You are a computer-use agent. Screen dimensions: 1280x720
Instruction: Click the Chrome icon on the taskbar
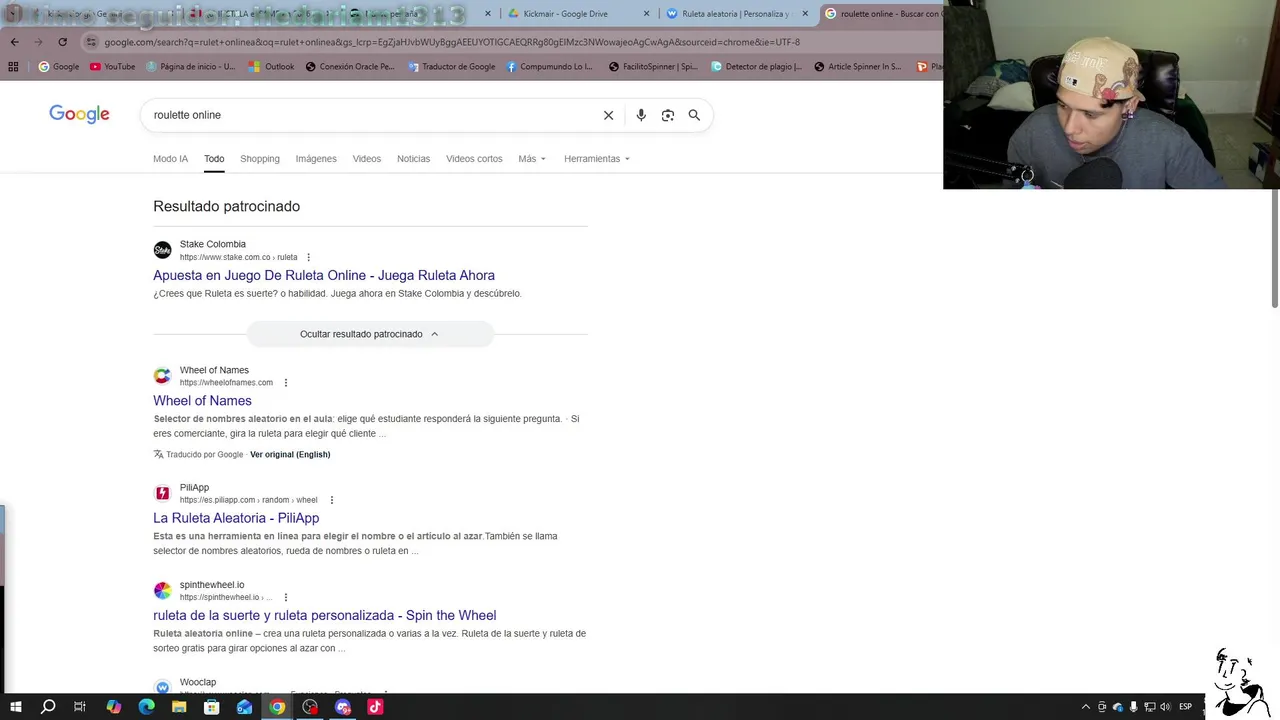tap(277, 707)
